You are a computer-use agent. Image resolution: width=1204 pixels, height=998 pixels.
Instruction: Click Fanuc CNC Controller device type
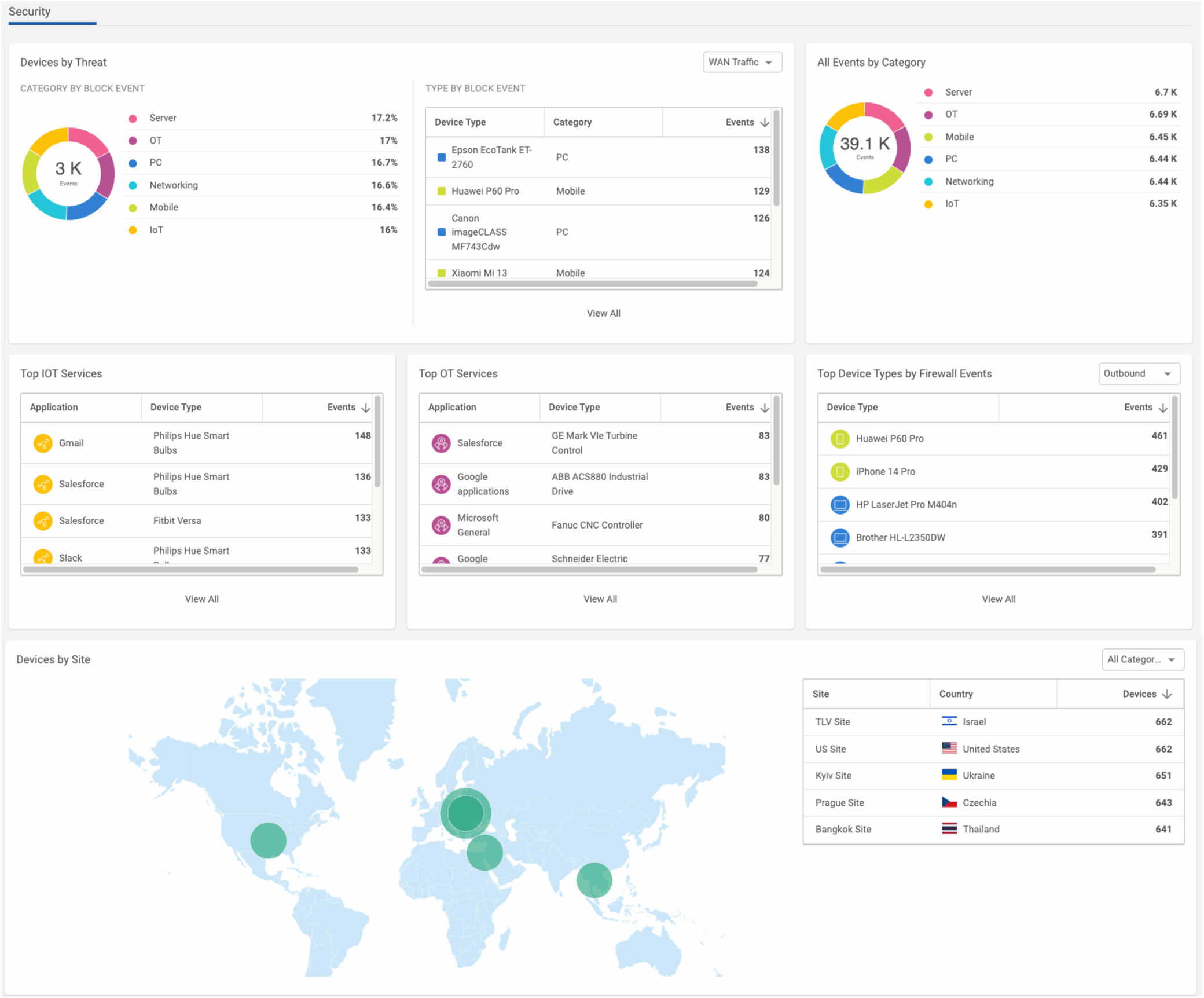pos(597,525)
